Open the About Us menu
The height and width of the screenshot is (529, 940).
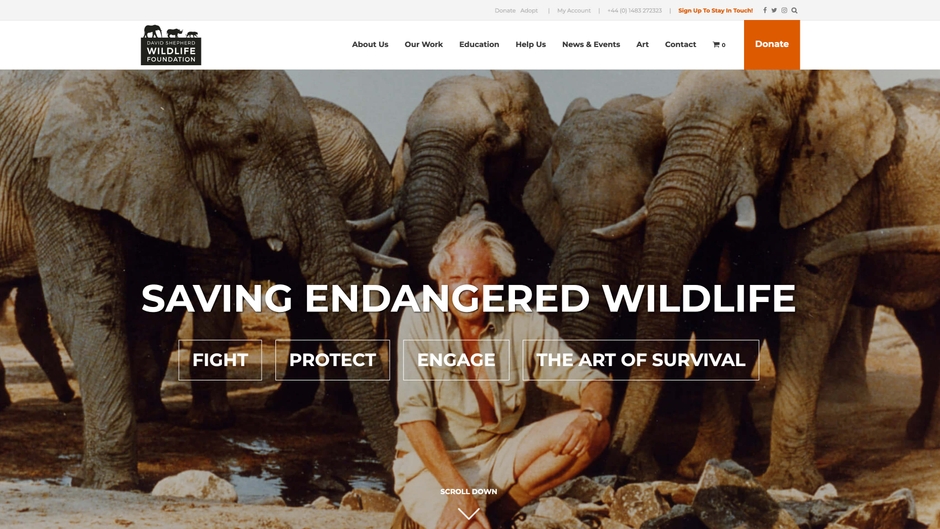click(x=370, y=44)
